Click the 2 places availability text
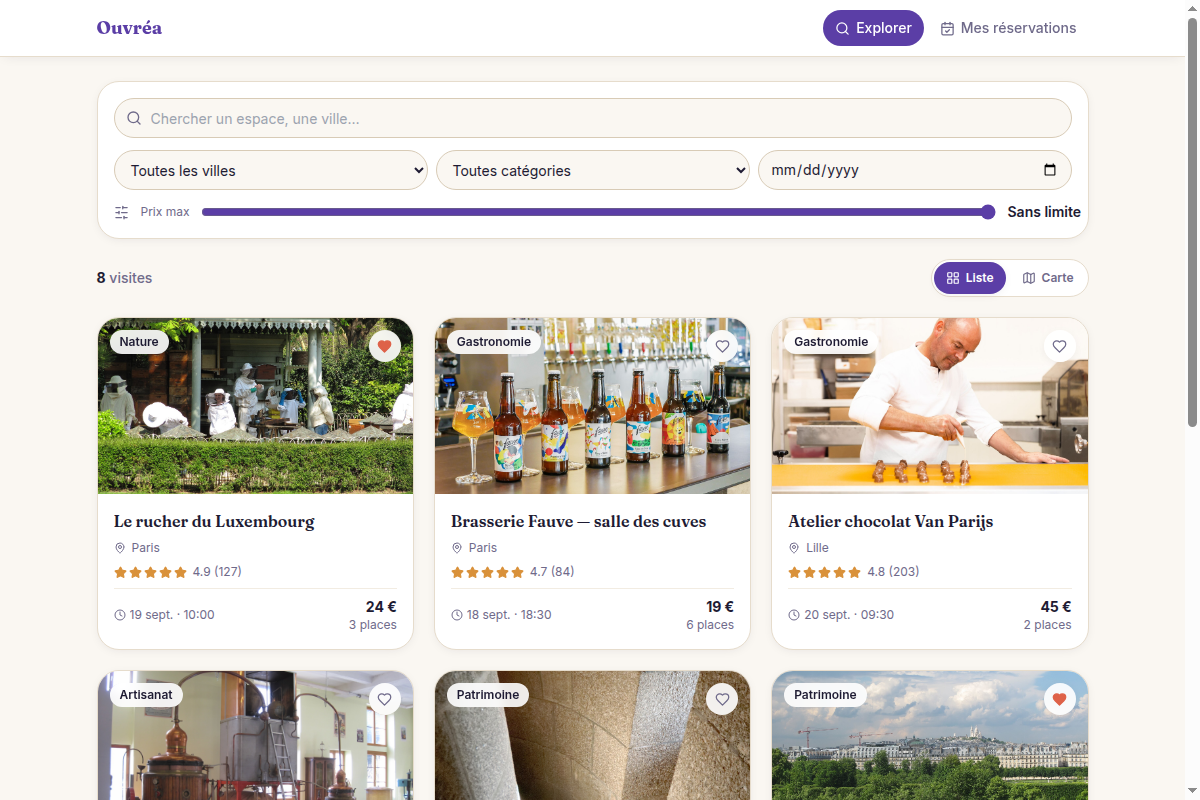 [x=1048, y=625]
